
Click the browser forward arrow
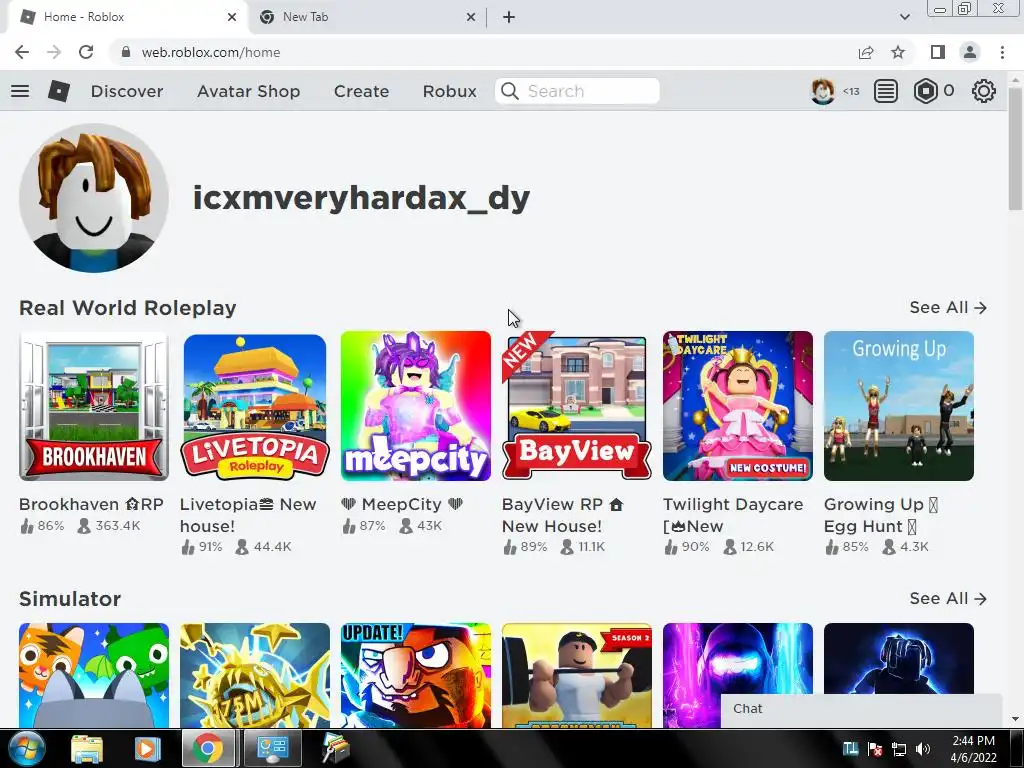(x=54, y=52)
